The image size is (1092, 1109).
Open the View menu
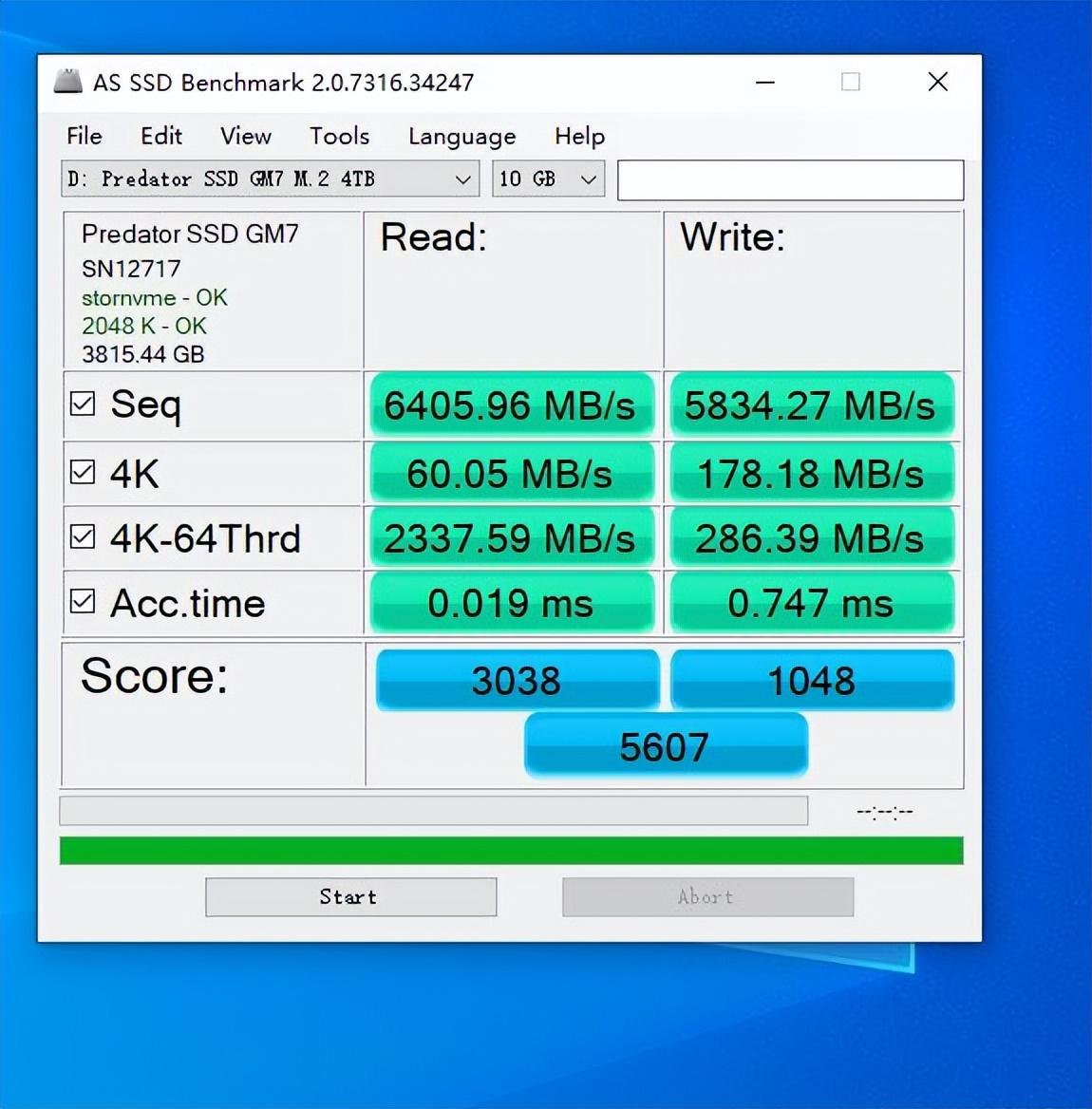[245, 135]
